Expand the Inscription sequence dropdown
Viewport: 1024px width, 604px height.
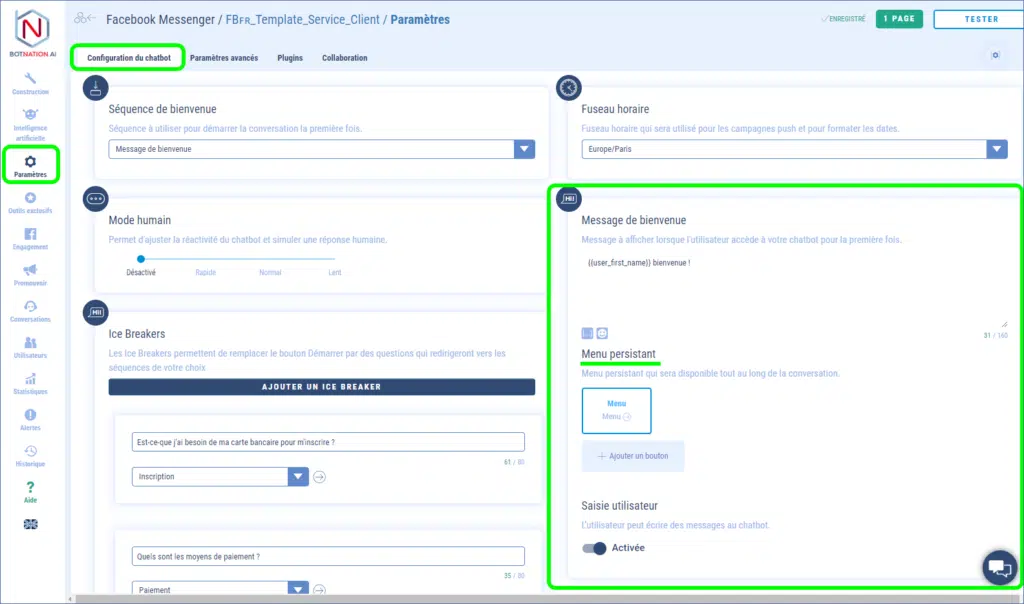click(298, 477)
